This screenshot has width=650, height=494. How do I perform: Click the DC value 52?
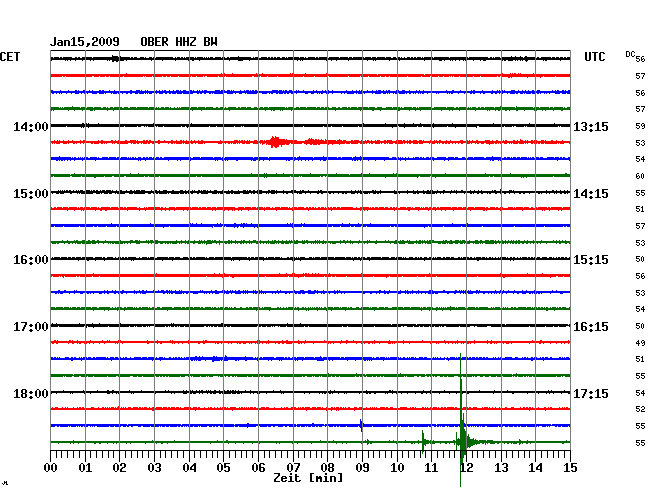(x=640, y=409)
